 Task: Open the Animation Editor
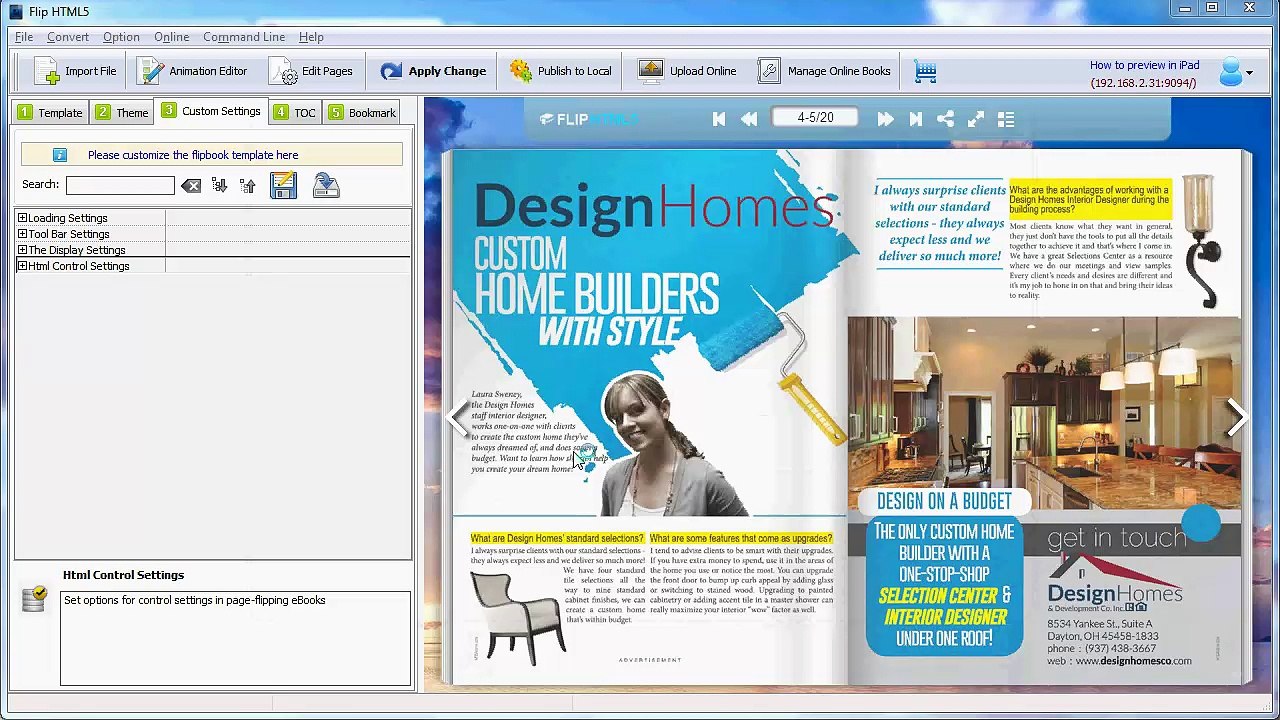(x=192, y=71)
